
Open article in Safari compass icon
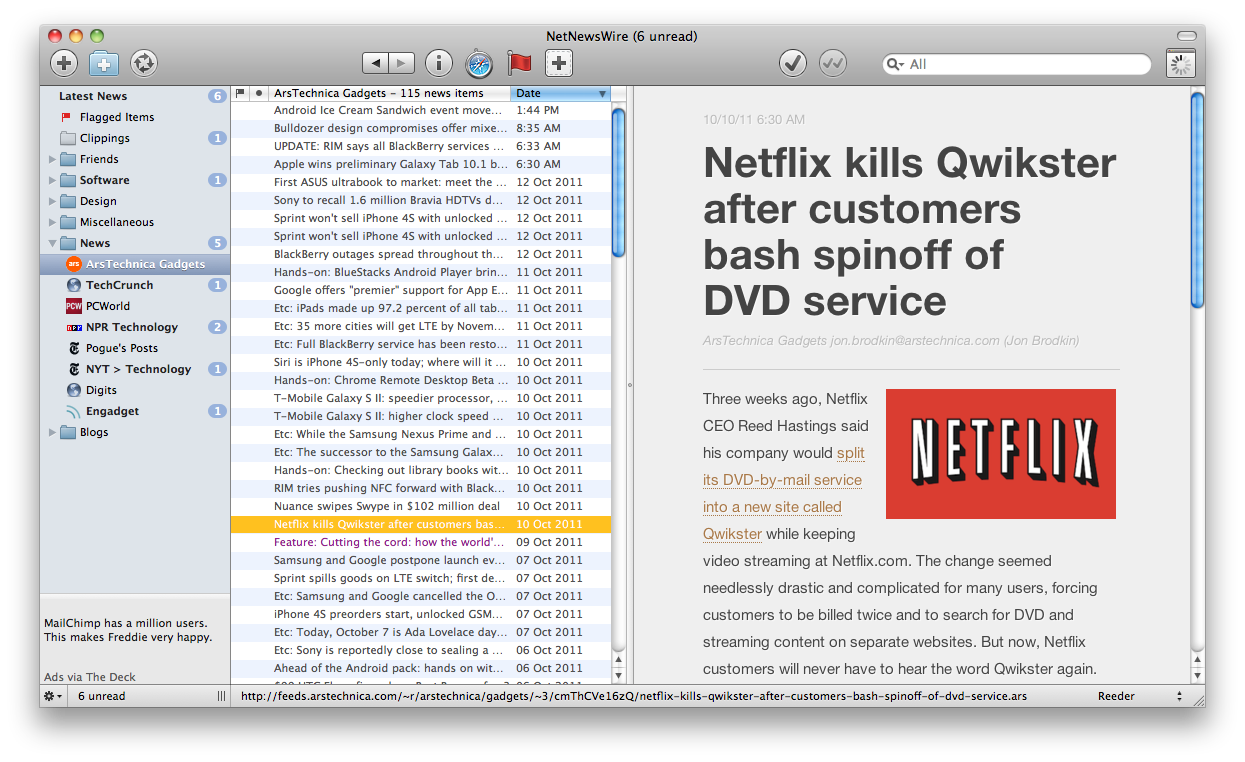[x=479, y=63]
